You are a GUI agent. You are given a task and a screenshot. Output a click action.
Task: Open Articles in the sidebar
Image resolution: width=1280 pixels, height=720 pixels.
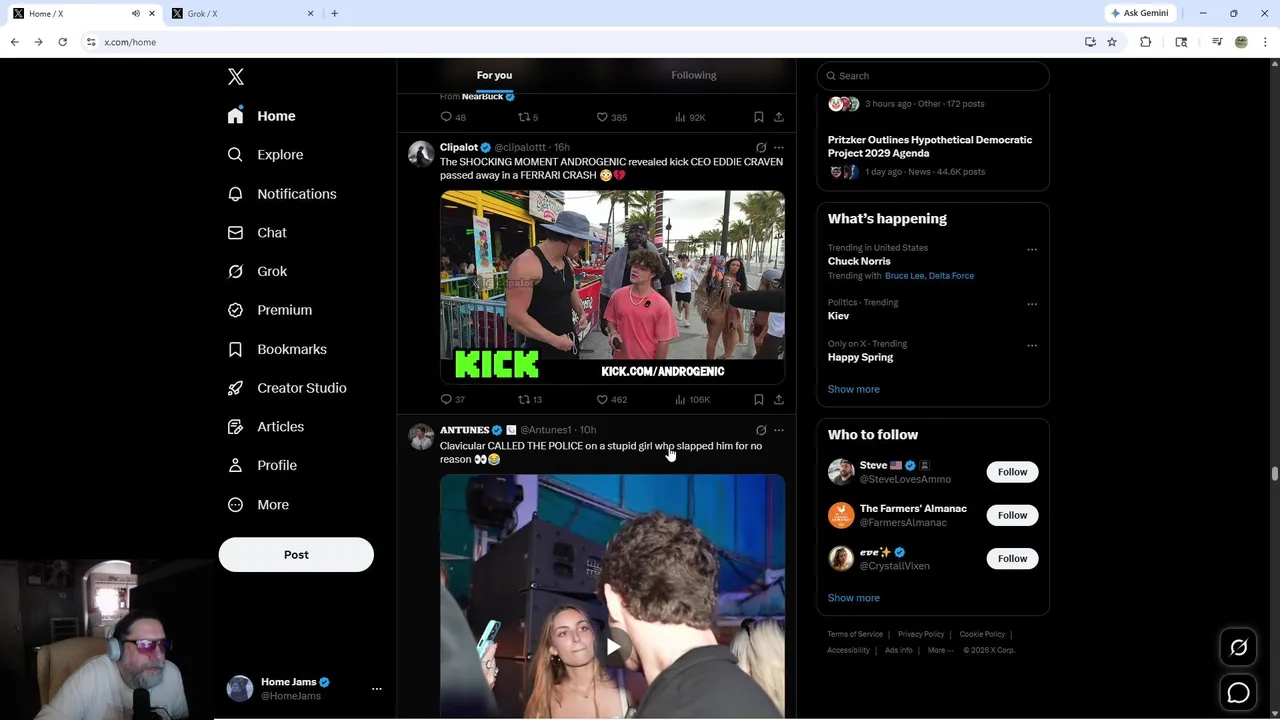point(265,427)
